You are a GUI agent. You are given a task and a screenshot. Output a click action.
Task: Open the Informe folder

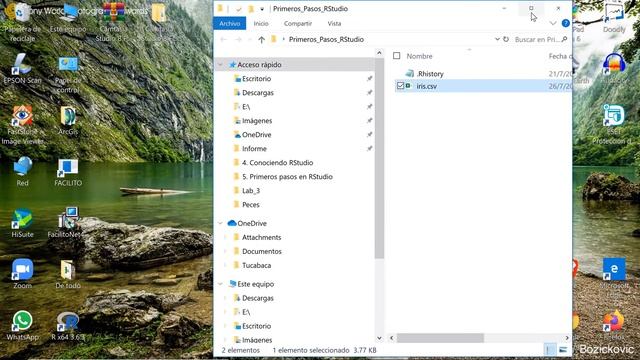[254, 149]
